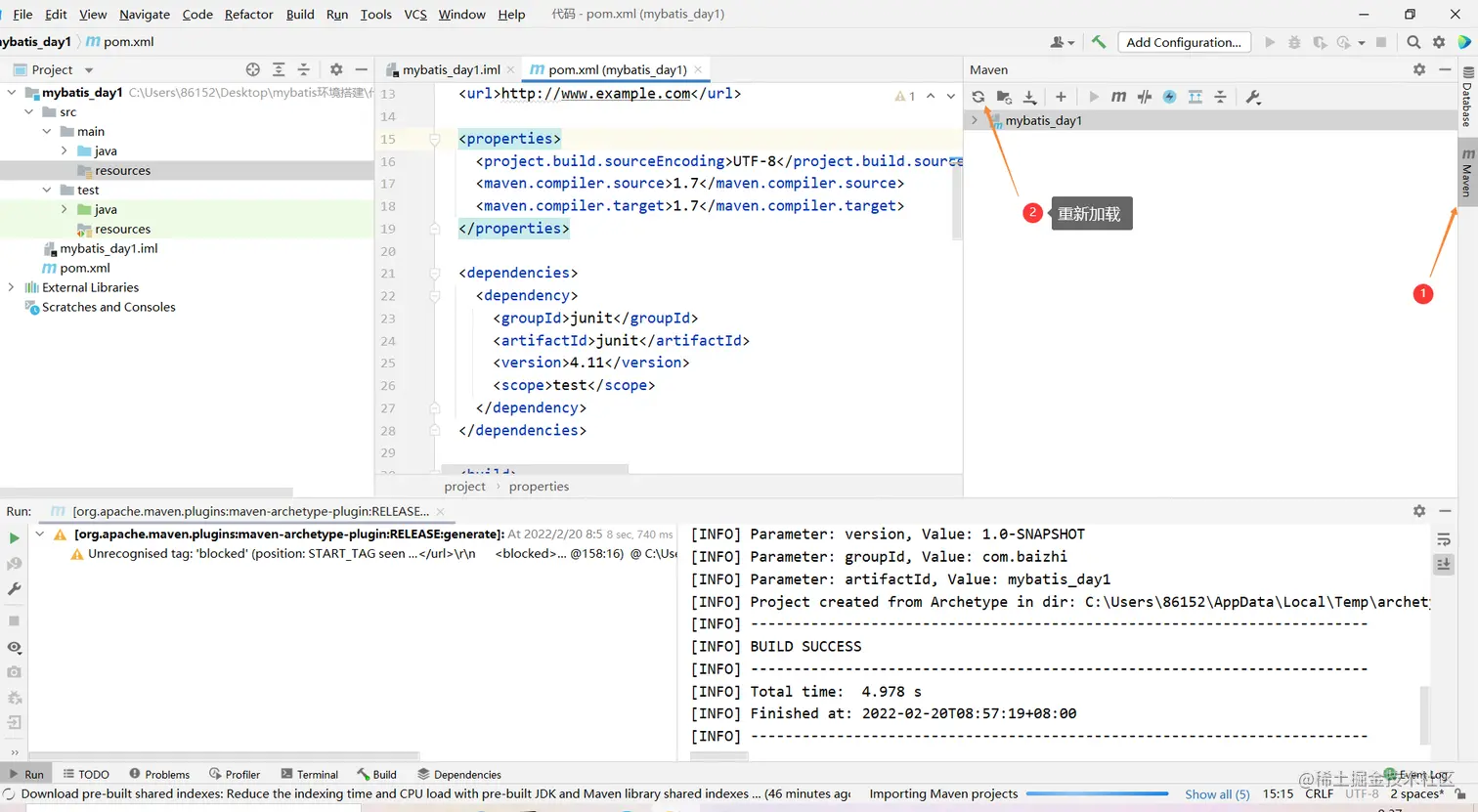Close the Run tab for archetype-plugin
Image resolution: width=1478 pixels, height=812 pixels.
(440, 511)
